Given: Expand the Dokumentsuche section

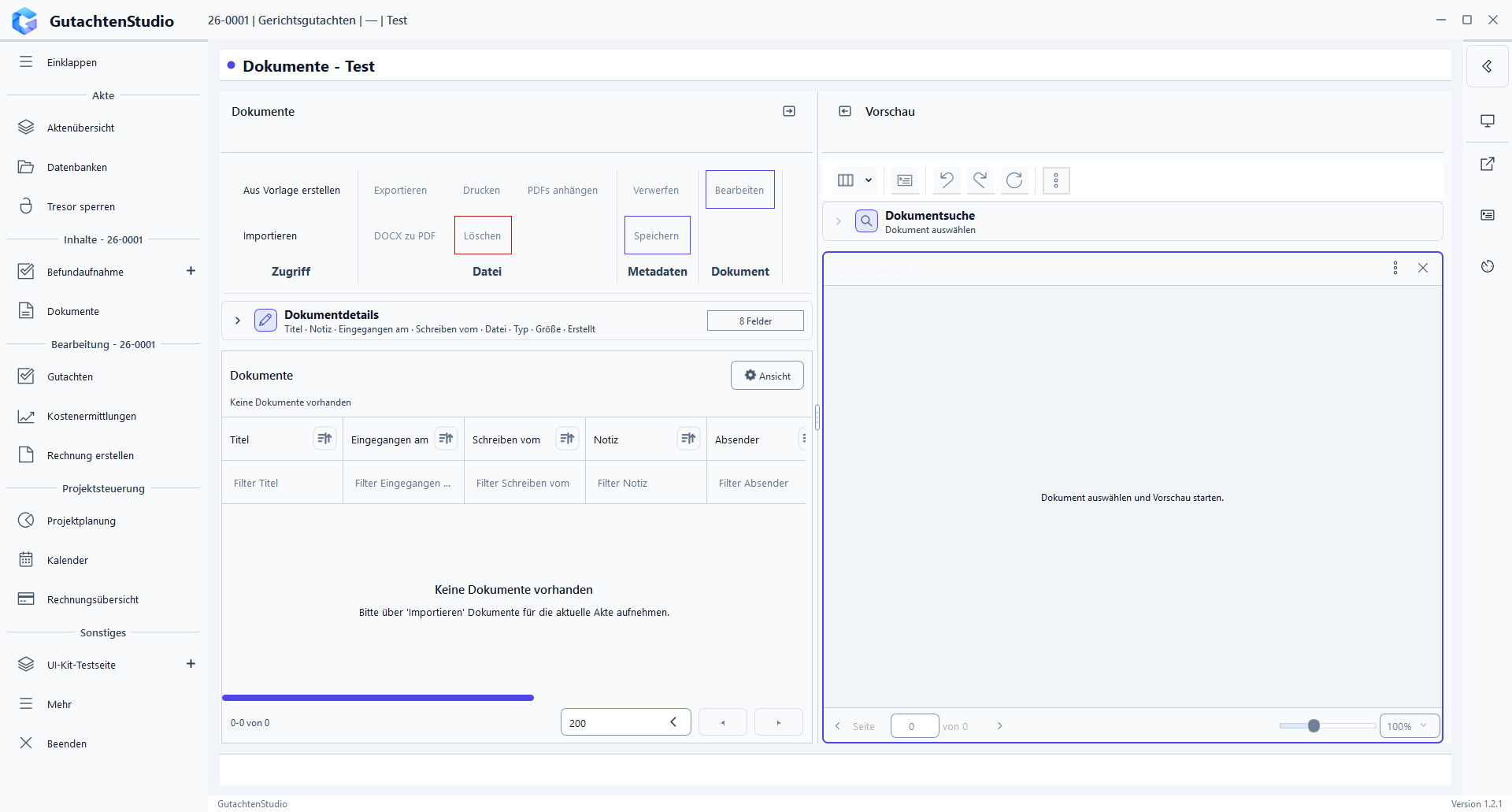Looking at the screenshot, I should click(x=839, y=221).
